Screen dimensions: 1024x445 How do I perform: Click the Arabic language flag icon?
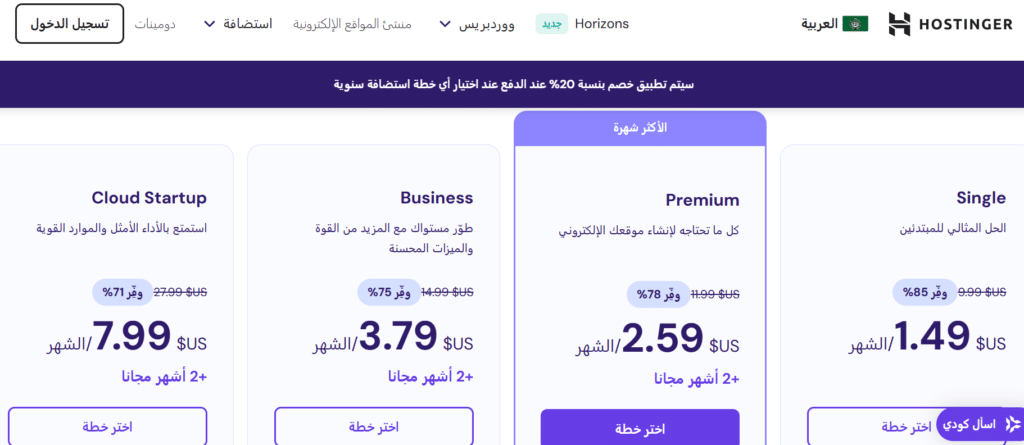click(x=855, y=24)
